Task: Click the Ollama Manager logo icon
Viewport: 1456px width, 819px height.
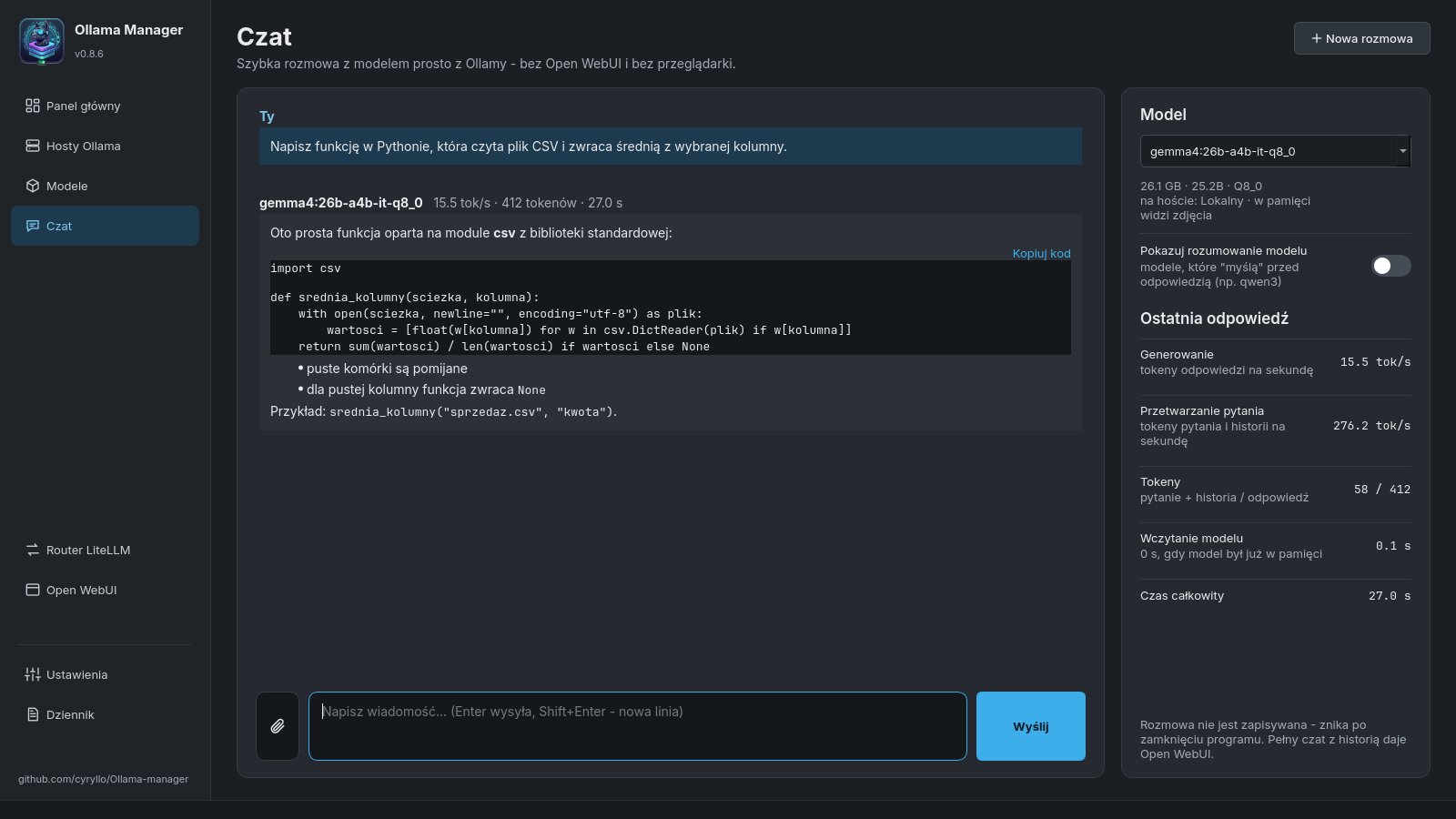Action: tap(42, 41)
